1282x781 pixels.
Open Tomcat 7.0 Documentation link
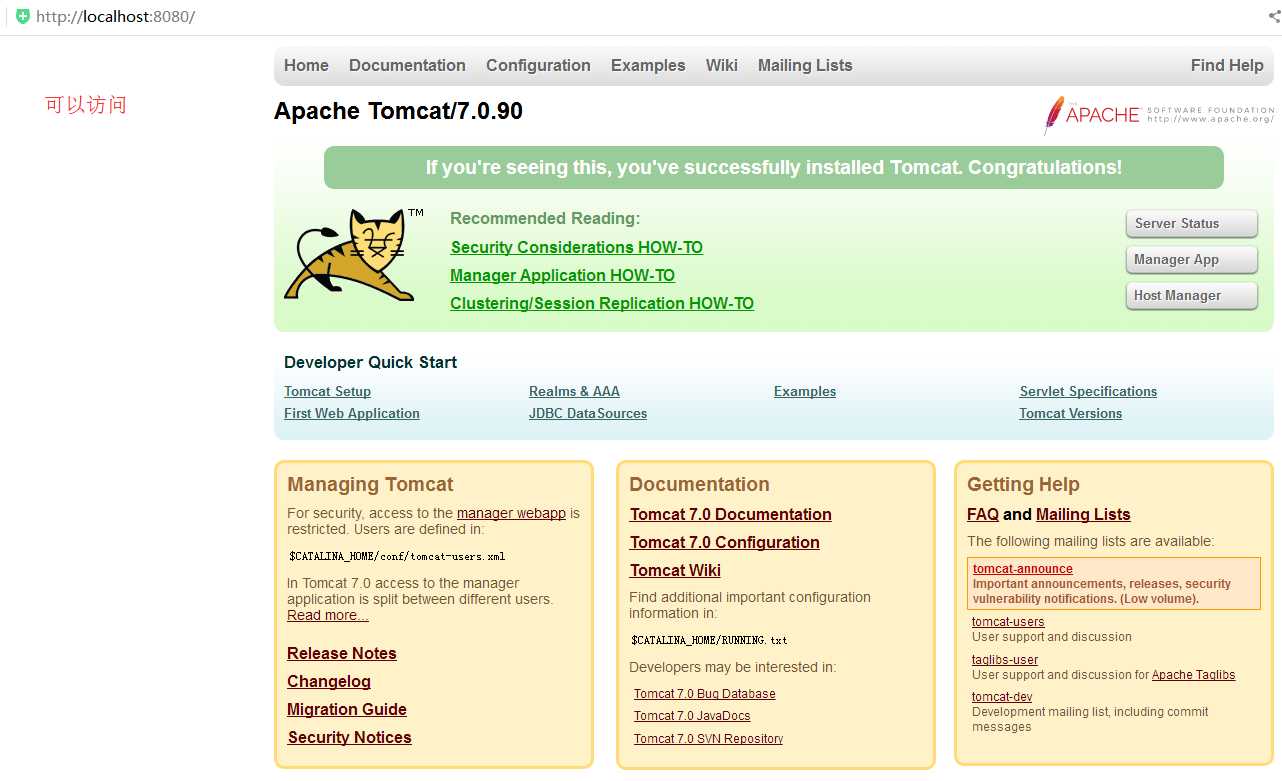731,515
